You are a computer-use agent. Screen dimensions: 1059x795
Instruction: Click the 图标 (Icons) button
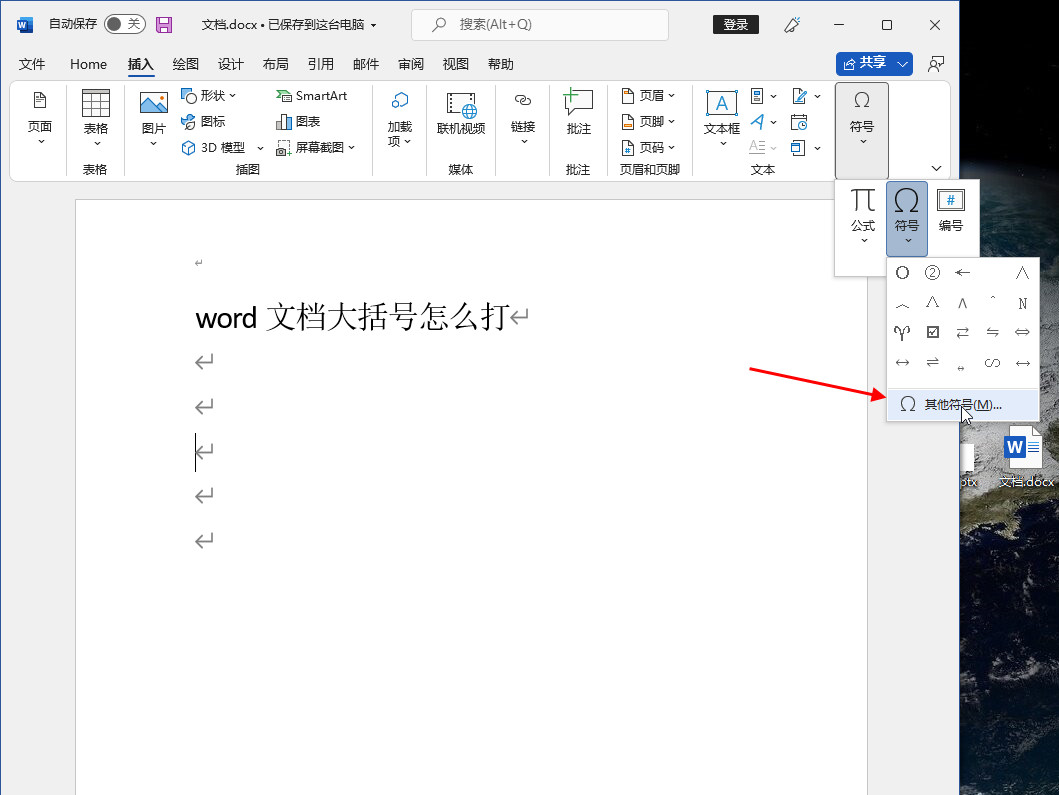[203, 122]
